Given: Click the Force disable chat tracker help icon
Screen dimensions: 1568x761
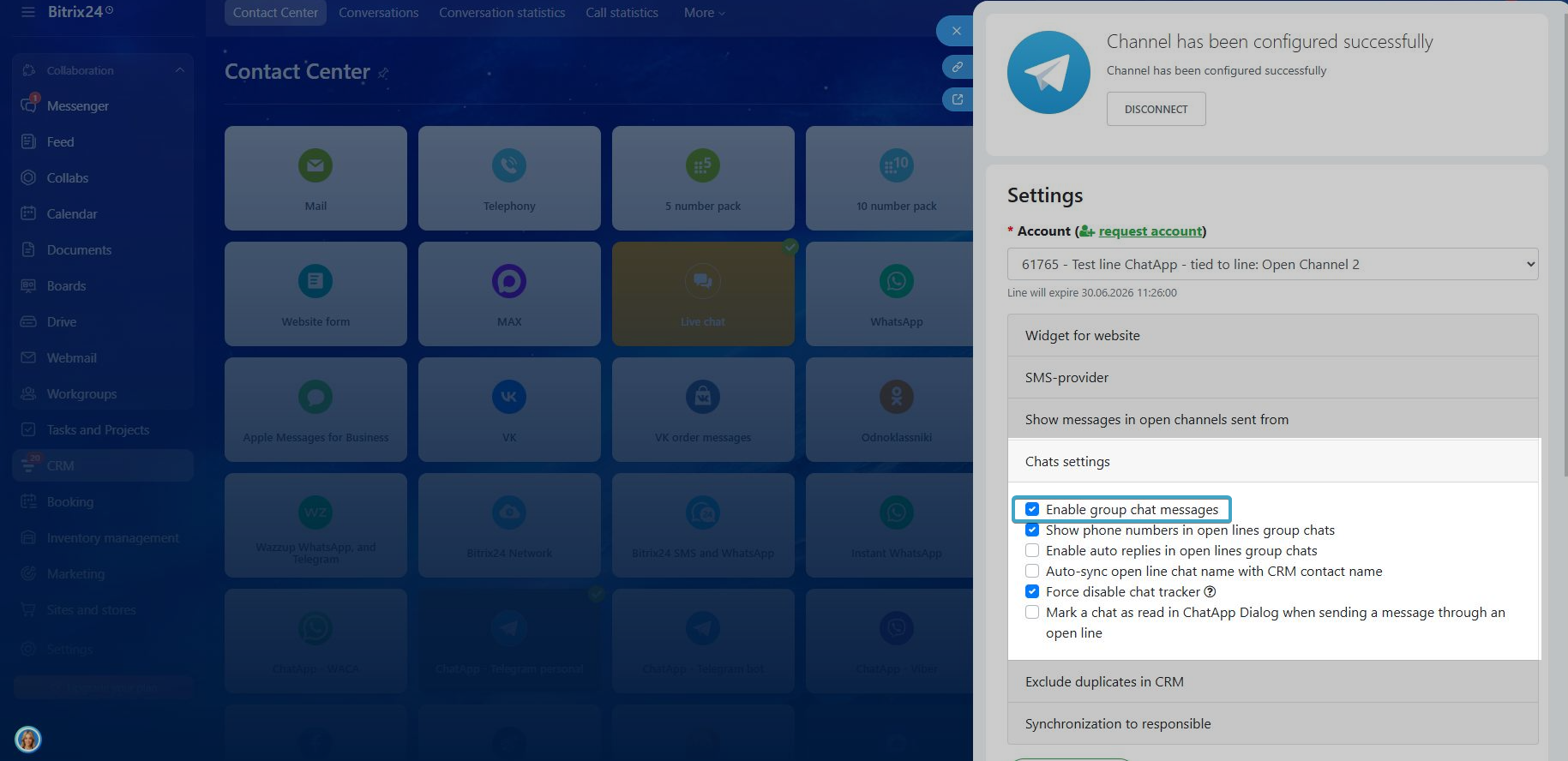Looking at the screenshot, I should pyautogui.click(x=1210, y=592).
